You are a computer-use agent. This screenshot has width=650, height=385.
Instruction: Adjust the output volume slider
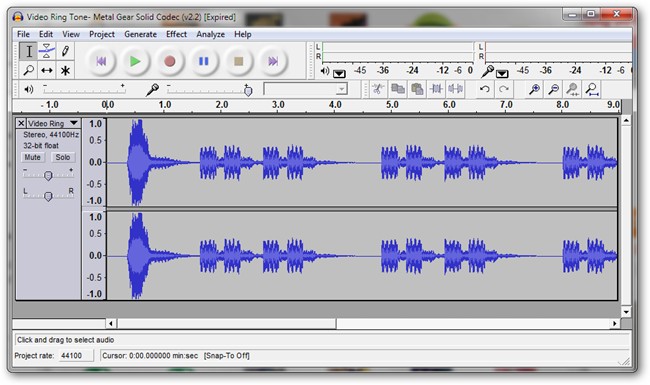tap(84, 89)
